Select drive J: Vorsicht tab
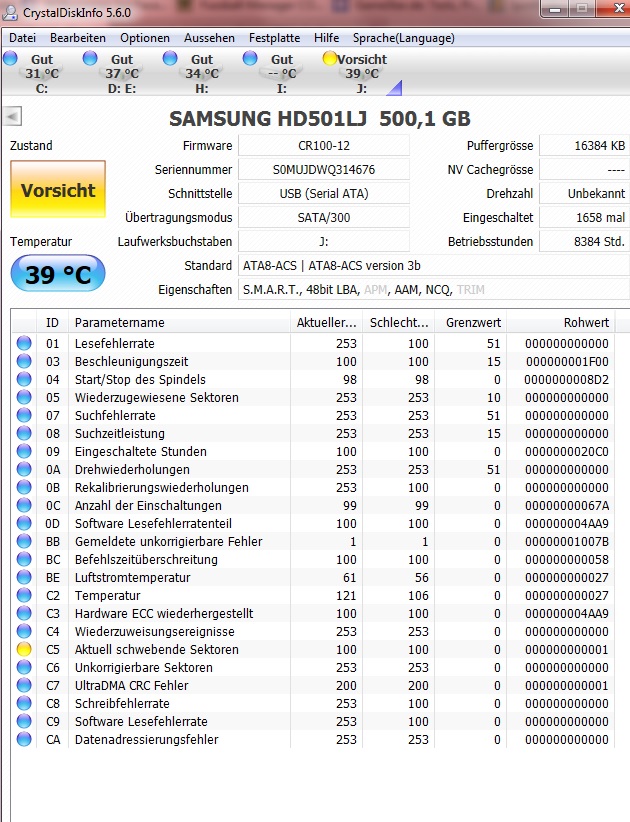 (x=362, y=73)
